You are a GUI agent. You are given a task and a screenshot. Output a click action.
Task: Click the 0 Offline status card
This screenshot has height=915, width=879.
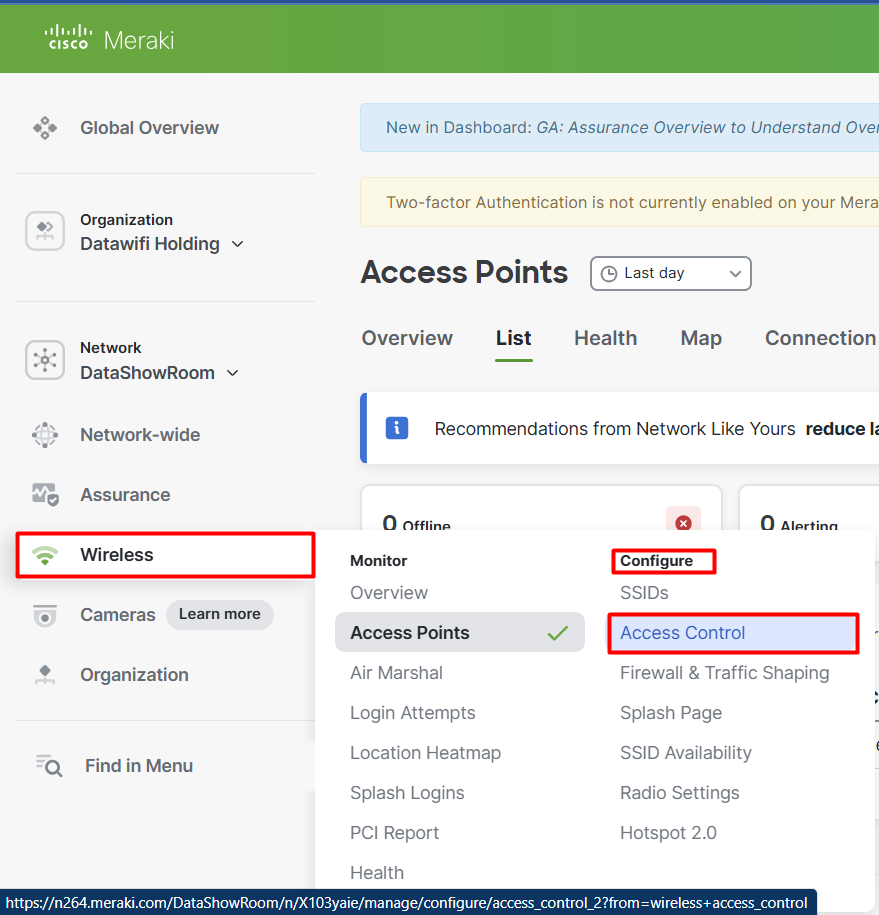pos(541,509)
